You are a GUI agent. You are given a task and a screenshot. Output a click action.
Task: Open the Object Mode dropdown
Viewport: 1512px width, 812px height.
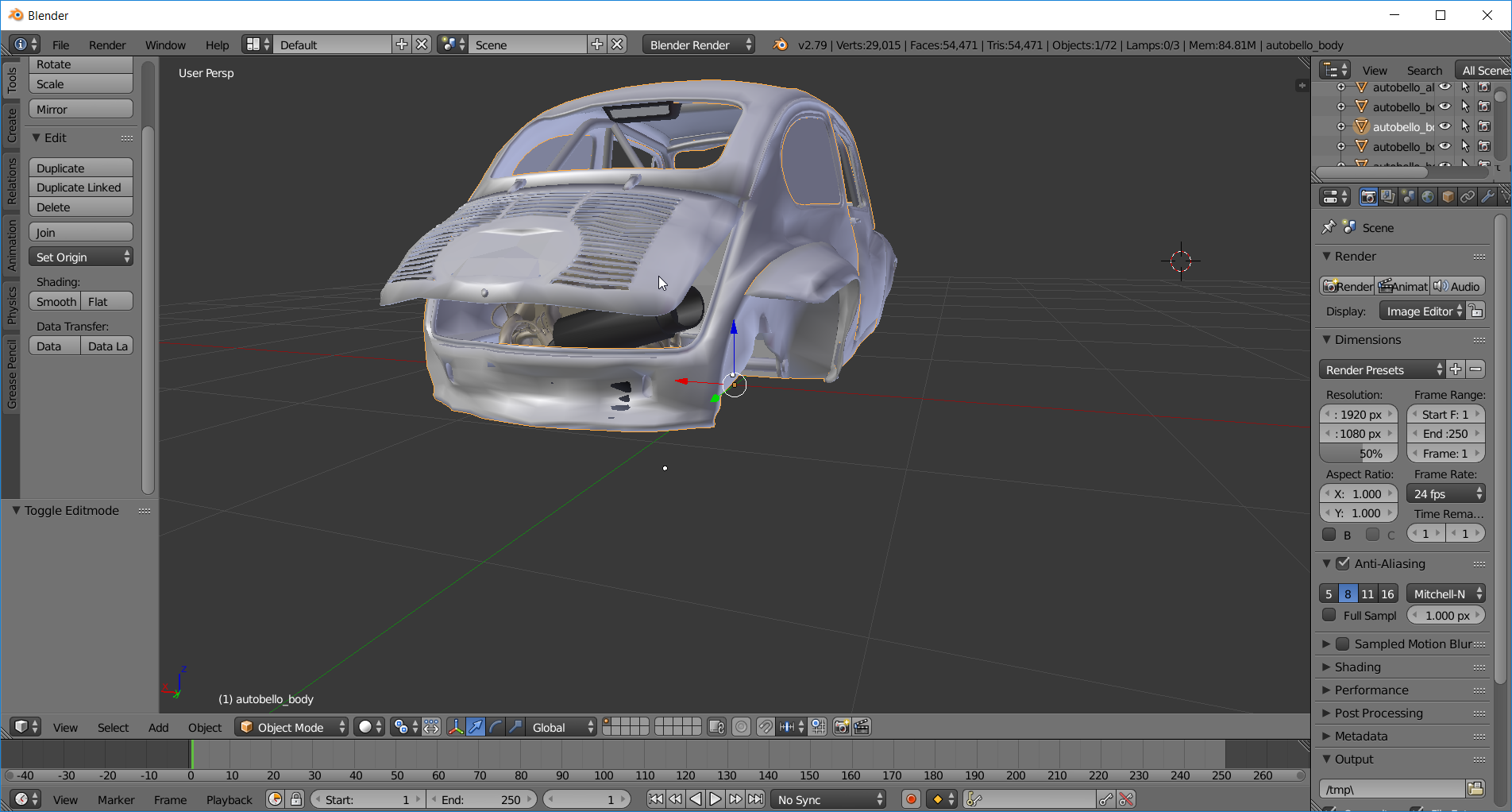click(x=291, y=727)
